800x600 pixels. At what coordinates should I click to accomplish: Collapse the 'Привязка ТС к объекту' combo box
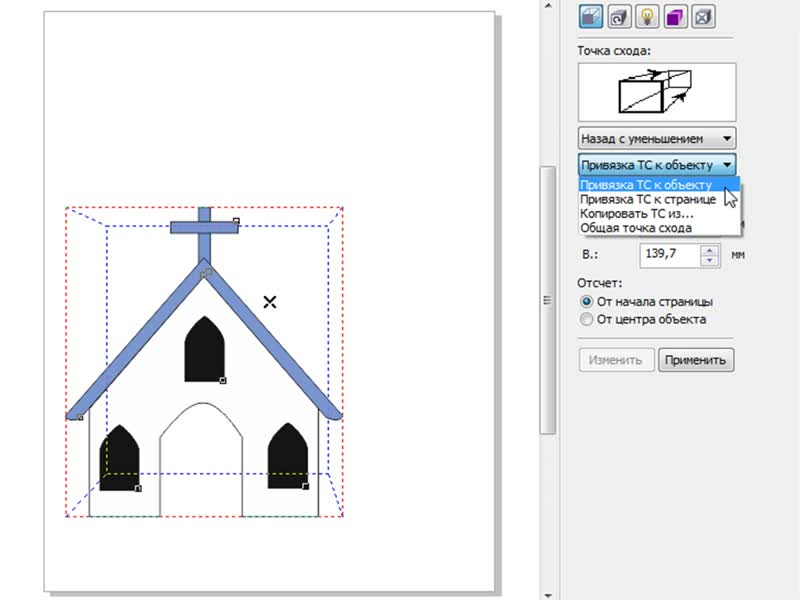[x=727, y=165]
